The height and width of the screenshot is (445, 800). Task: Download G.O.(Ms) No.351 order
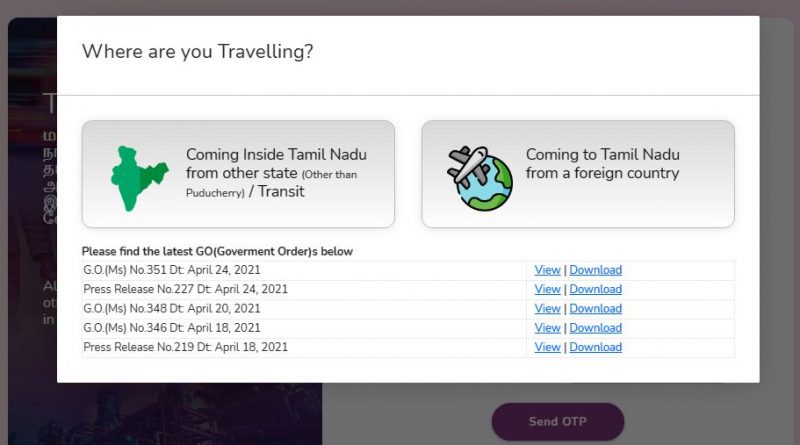click(x=595, y=270)
